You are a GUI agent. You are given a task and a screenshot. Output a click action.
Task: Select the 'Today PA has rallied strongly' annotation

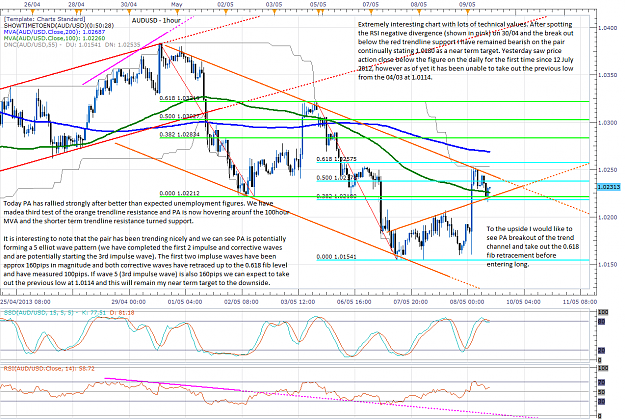(x=146, y=212)
